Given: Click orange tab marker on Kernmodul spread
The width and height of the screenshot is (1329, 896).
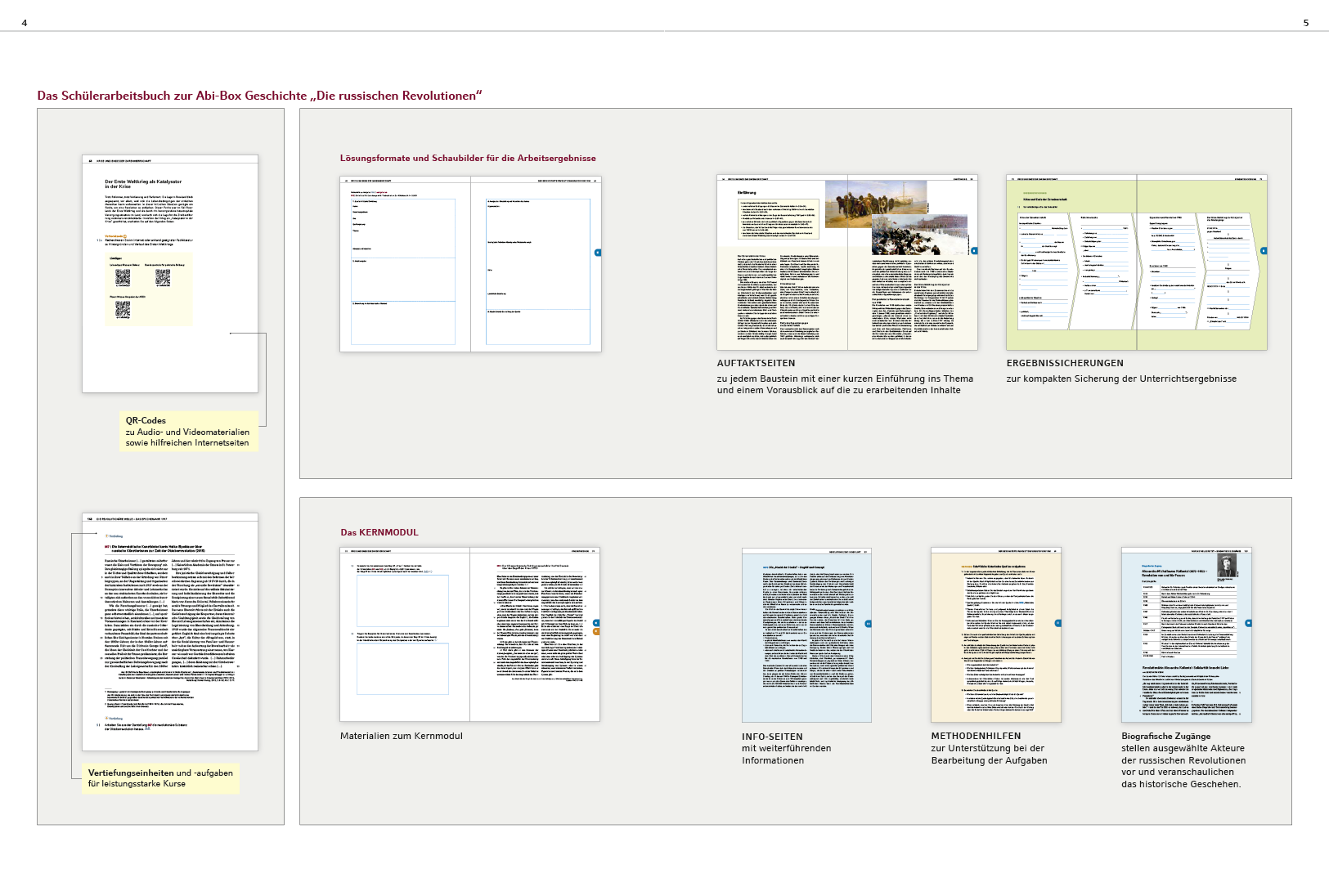Looking at the screenshot, I should [596, 631].
